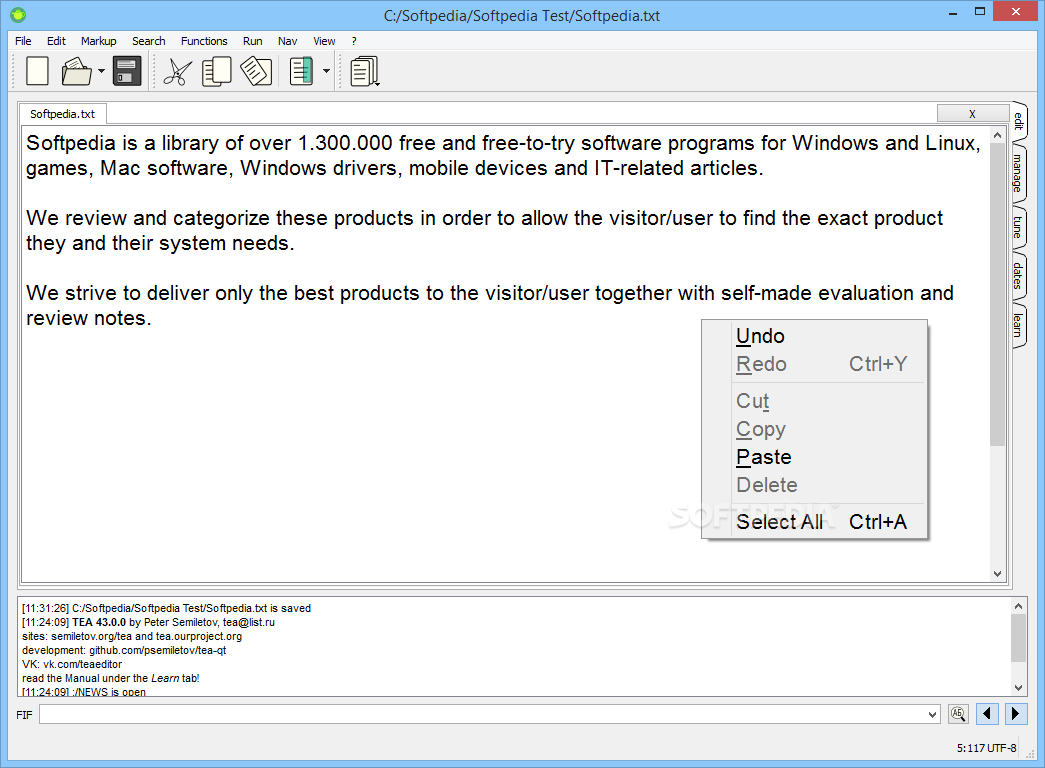
Task: Click the editor vertical scrollbar thumb
Action: 997,294
